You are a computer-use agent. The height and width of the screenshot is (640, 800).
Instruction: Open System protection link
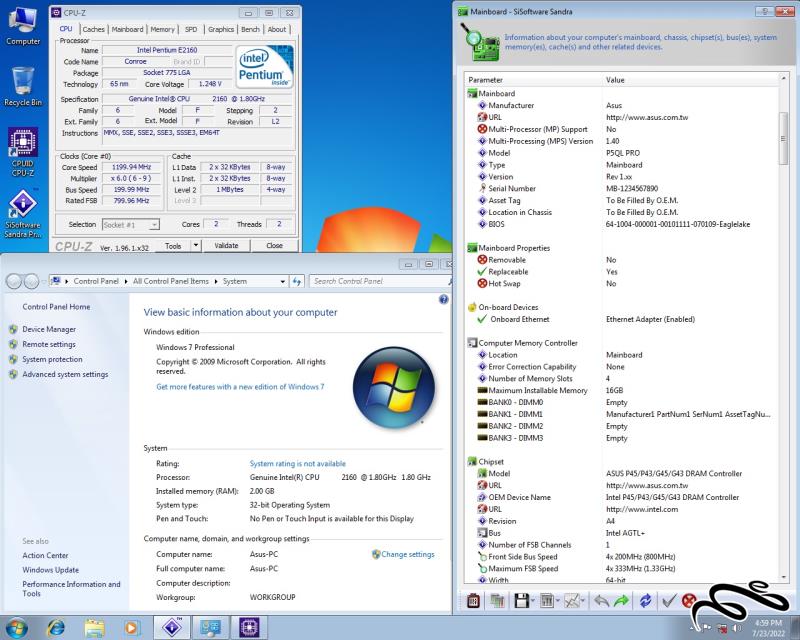[52, 359]
